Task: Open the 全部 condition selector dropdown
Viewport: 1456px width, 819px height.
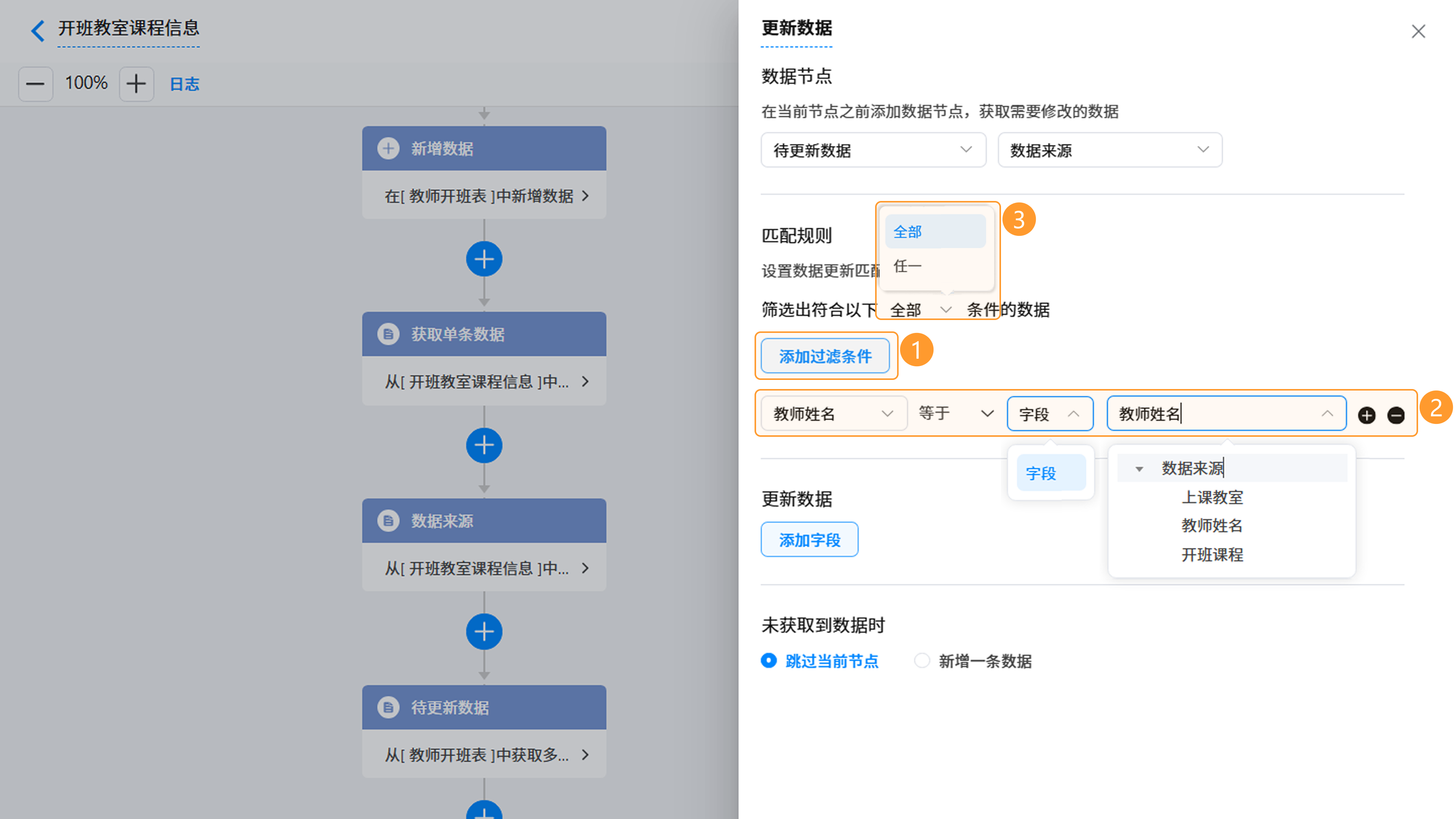Action: pyautogui.click(x=921, y=310)
